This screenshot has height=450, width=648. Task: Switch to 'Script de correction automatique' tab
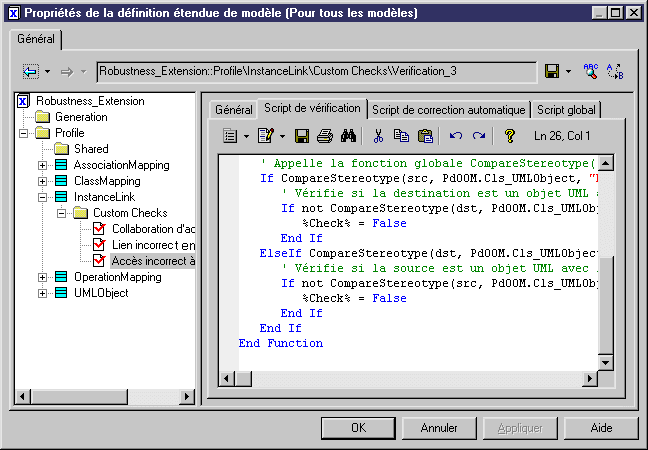448,109
